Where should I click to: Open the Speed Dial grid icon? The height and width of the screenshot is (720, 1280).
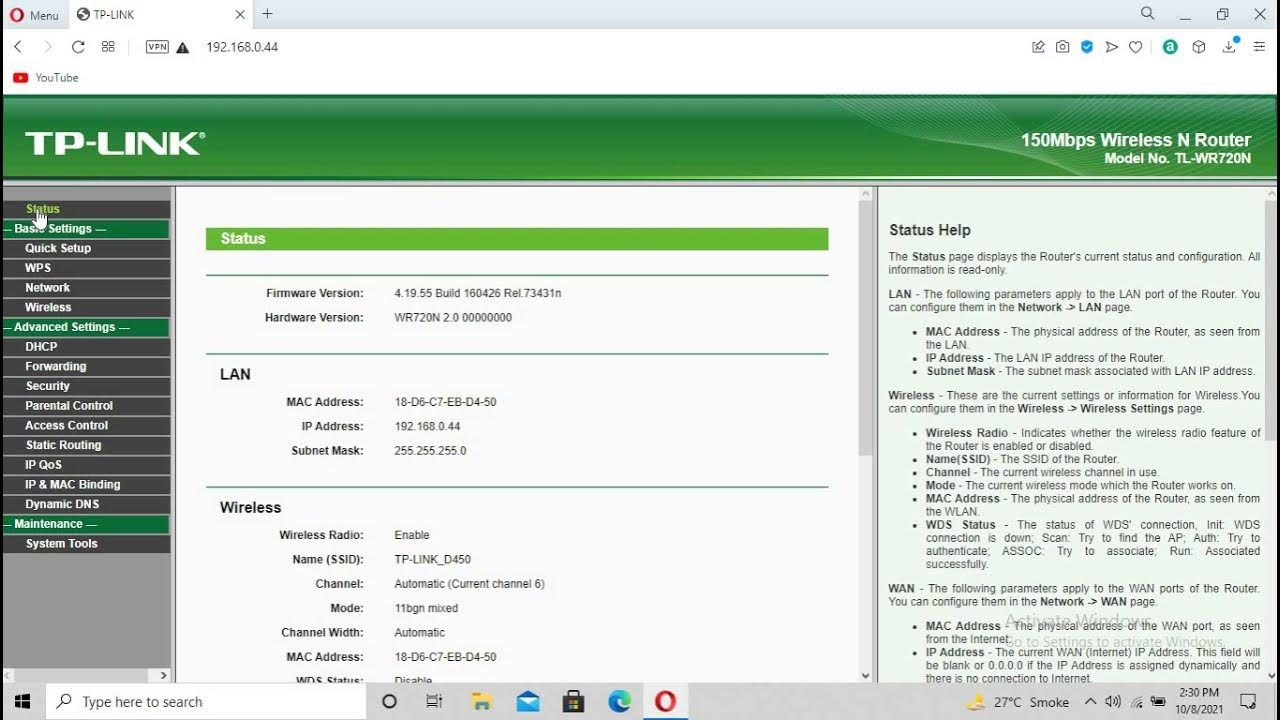click(108, 47)
